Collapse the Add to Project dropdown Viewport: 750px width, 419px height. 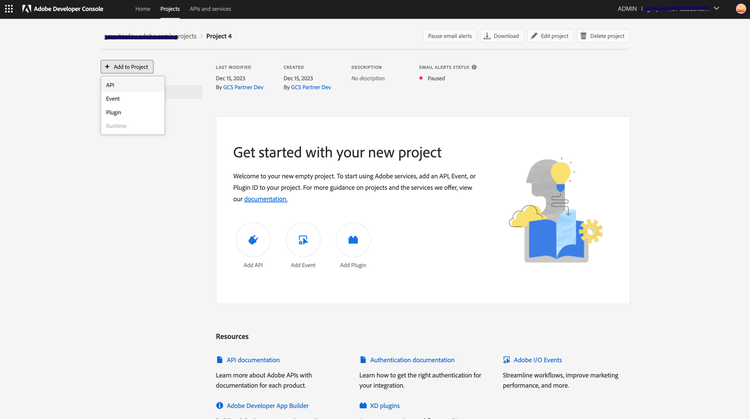point(127,67)
